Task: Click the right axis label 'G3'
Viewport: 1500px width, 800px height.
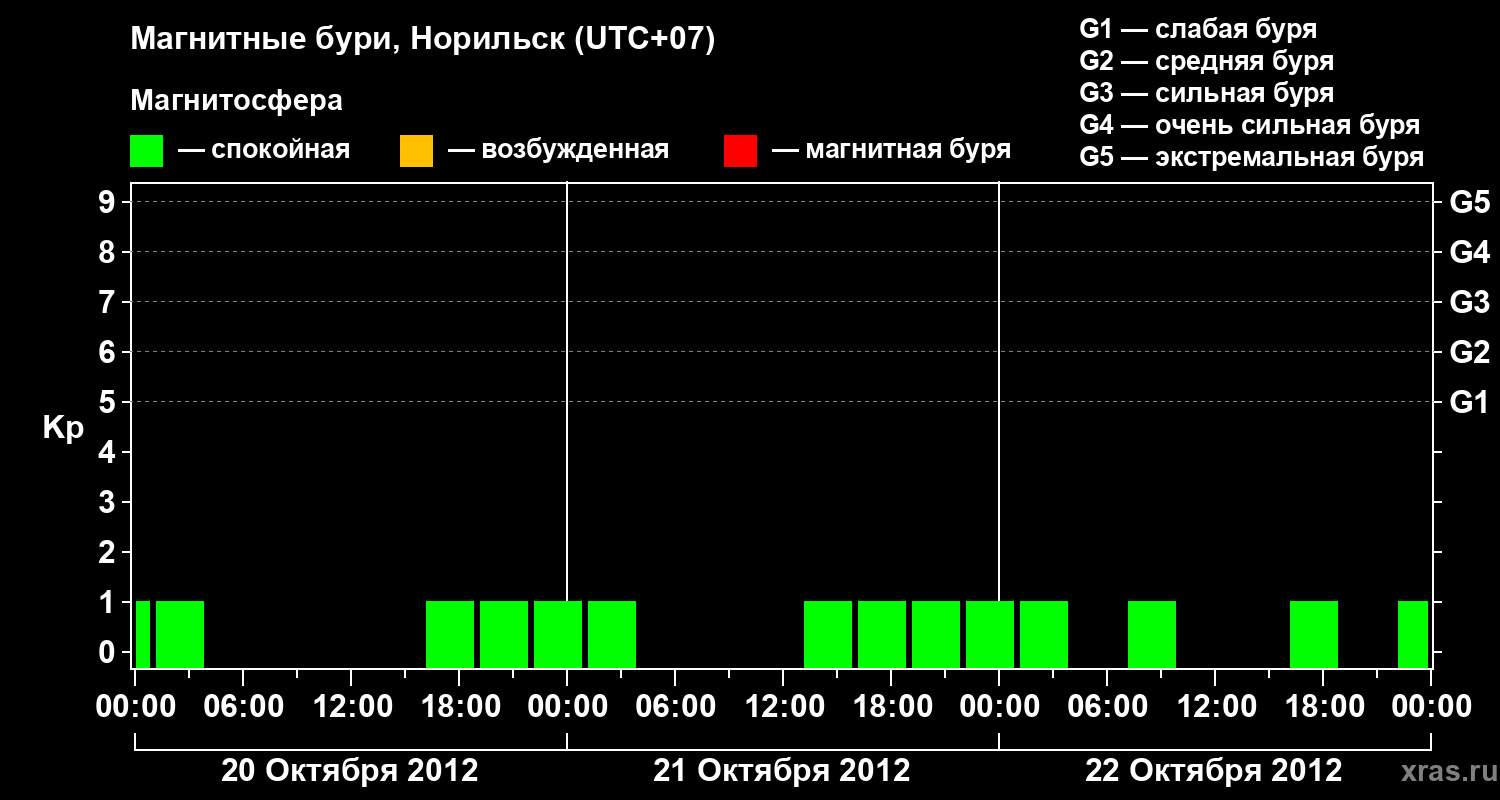Action: 1470,302
